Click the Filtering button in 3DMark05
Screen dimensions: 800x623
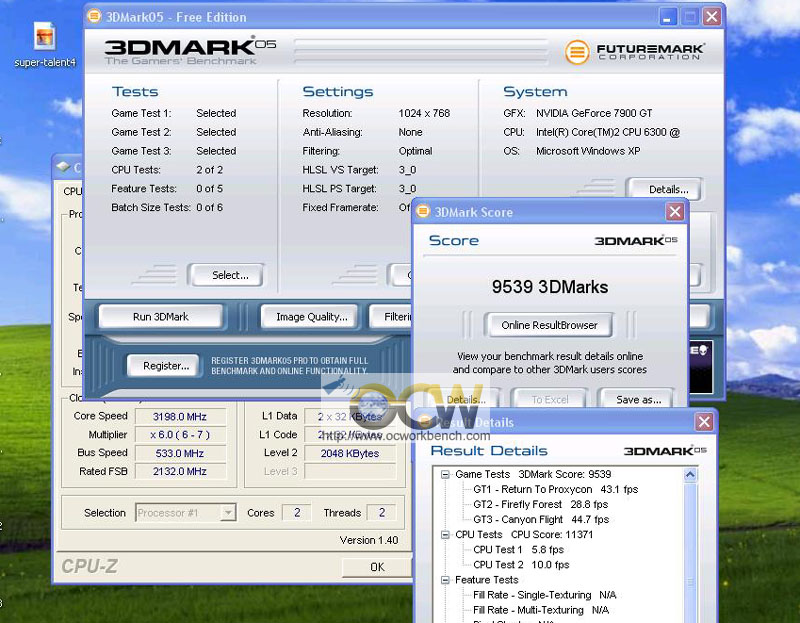click(x=391, y=317)
